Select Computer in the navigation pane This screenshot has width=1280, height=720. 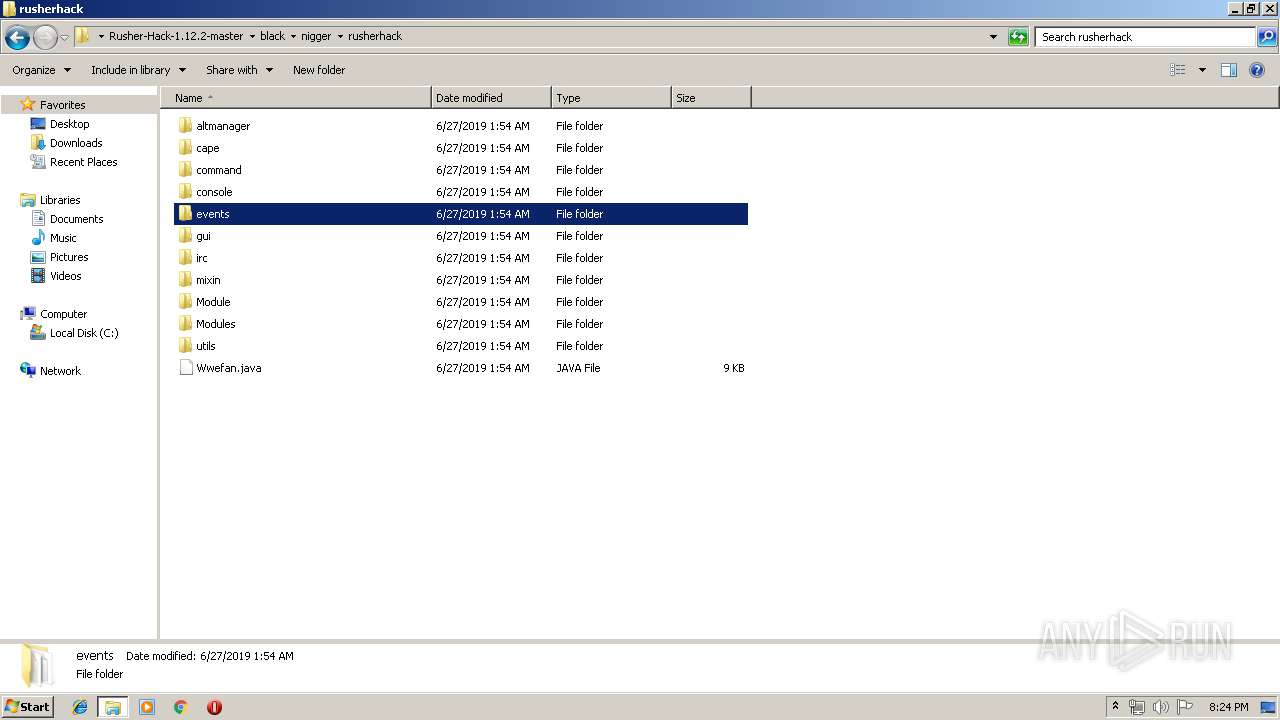coord(63,314)
